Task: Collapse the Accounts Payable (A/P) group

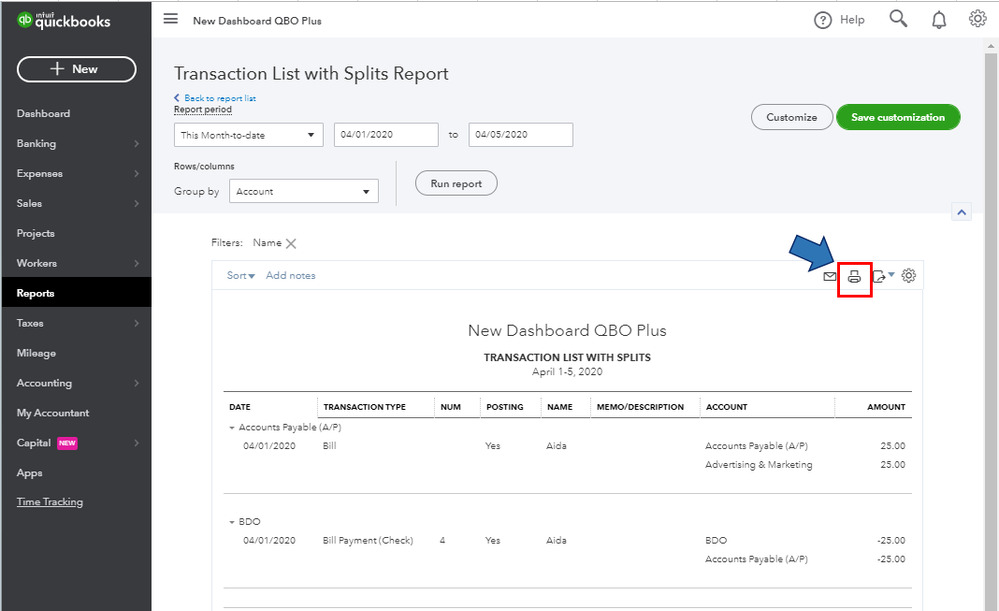Action: [x=232, y=428]
